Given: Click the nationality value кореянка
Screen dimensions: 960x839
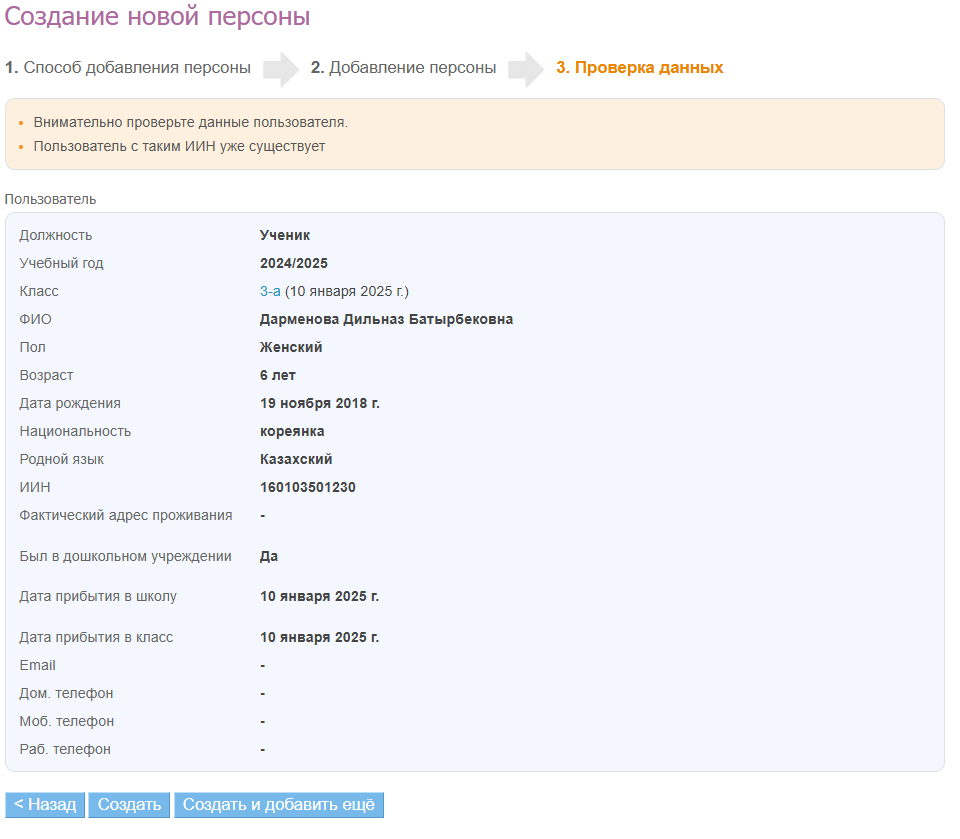Looking at the screenshot, I should point(292,431).
